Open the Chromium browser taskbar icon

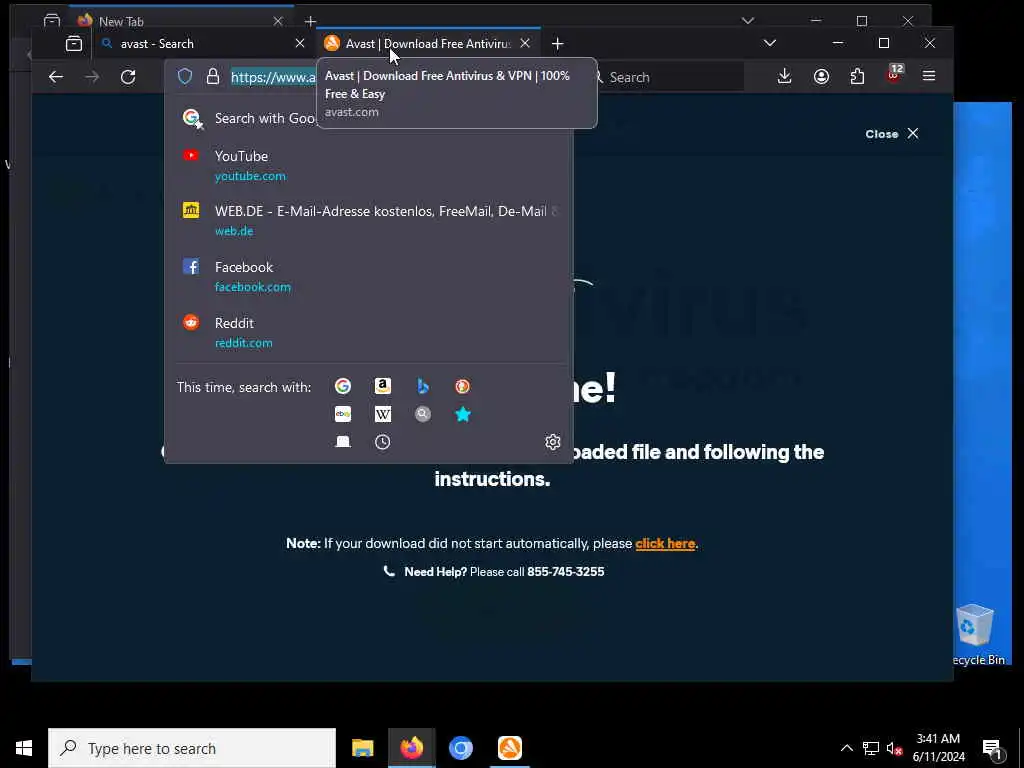[460, 748]
